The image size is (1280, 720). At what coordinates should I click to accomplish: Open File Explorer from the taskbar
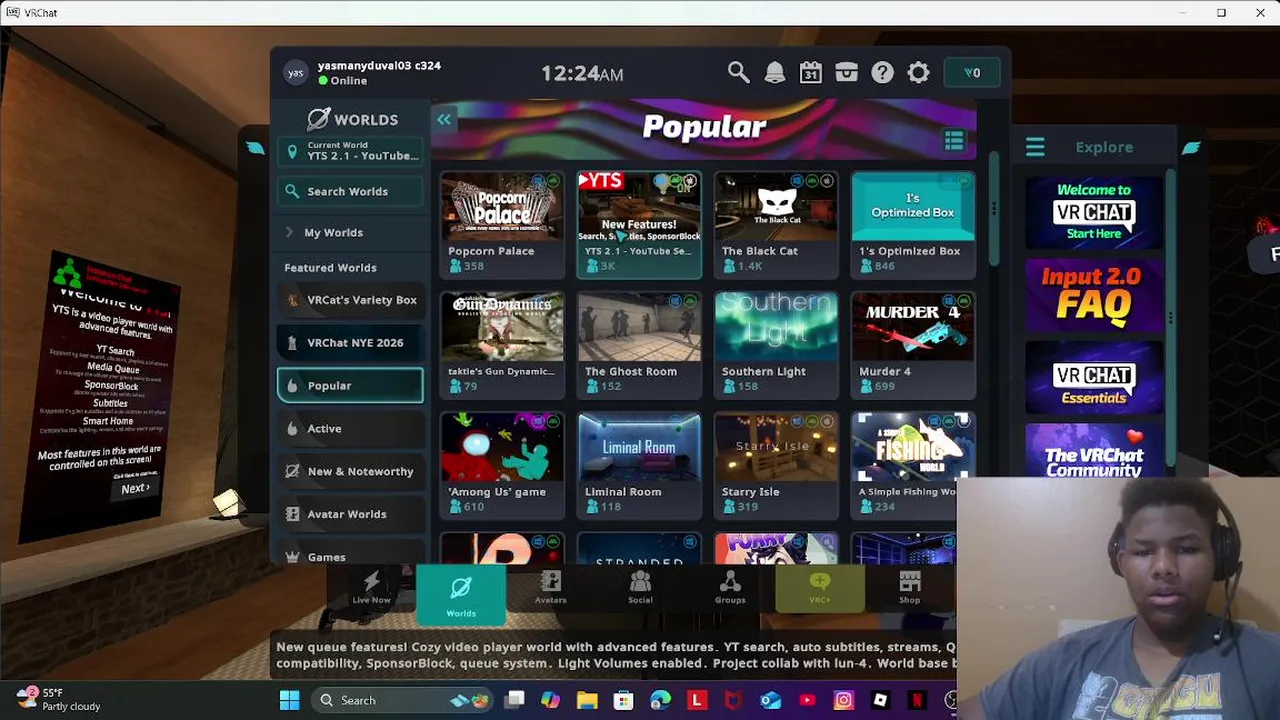pos(587,700)
